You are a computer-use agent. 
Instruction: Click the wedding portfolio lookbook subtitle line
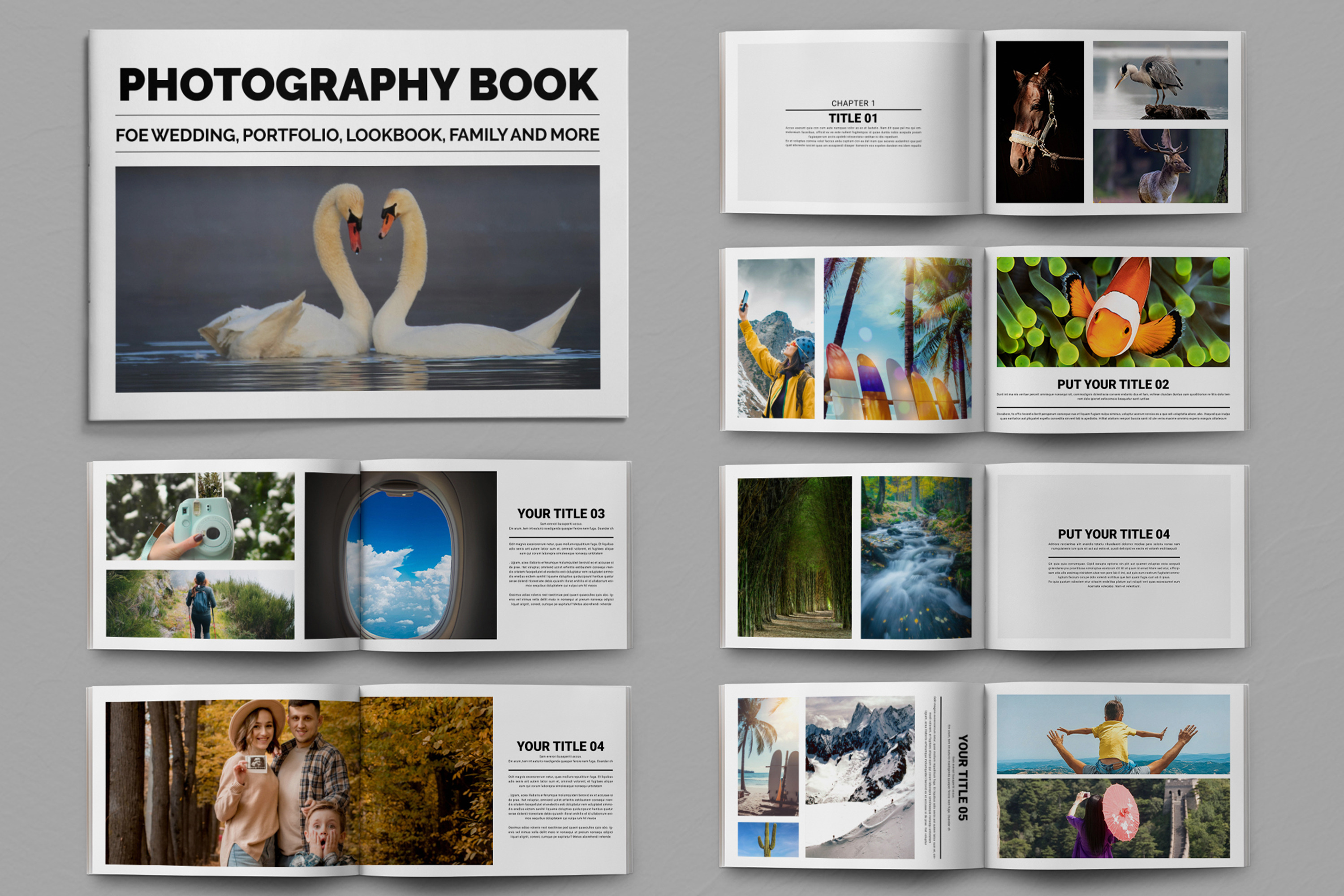[358, 135]
